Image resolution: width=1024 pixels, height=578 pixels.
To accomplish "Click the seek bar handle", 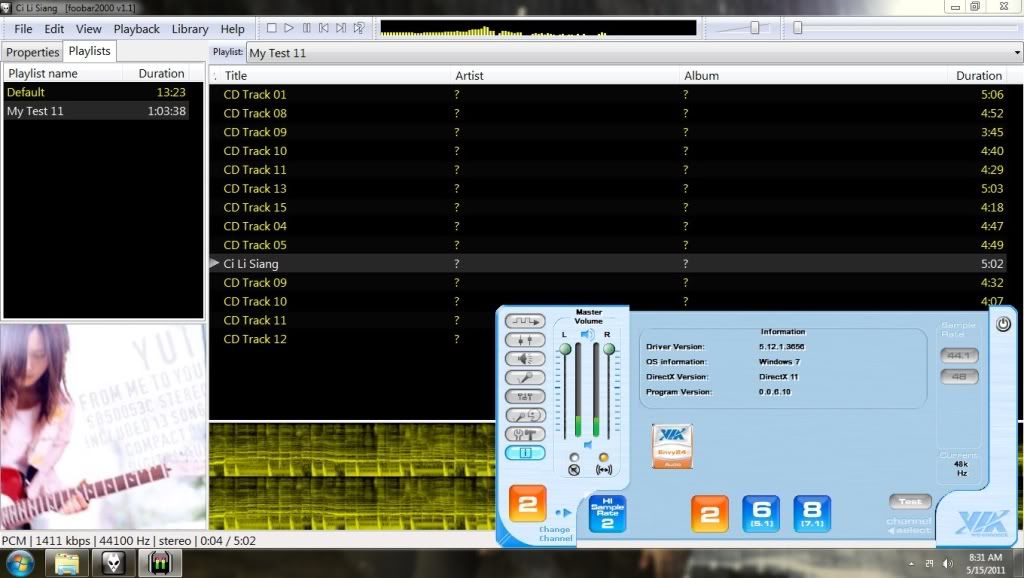I will pos(797,28).
